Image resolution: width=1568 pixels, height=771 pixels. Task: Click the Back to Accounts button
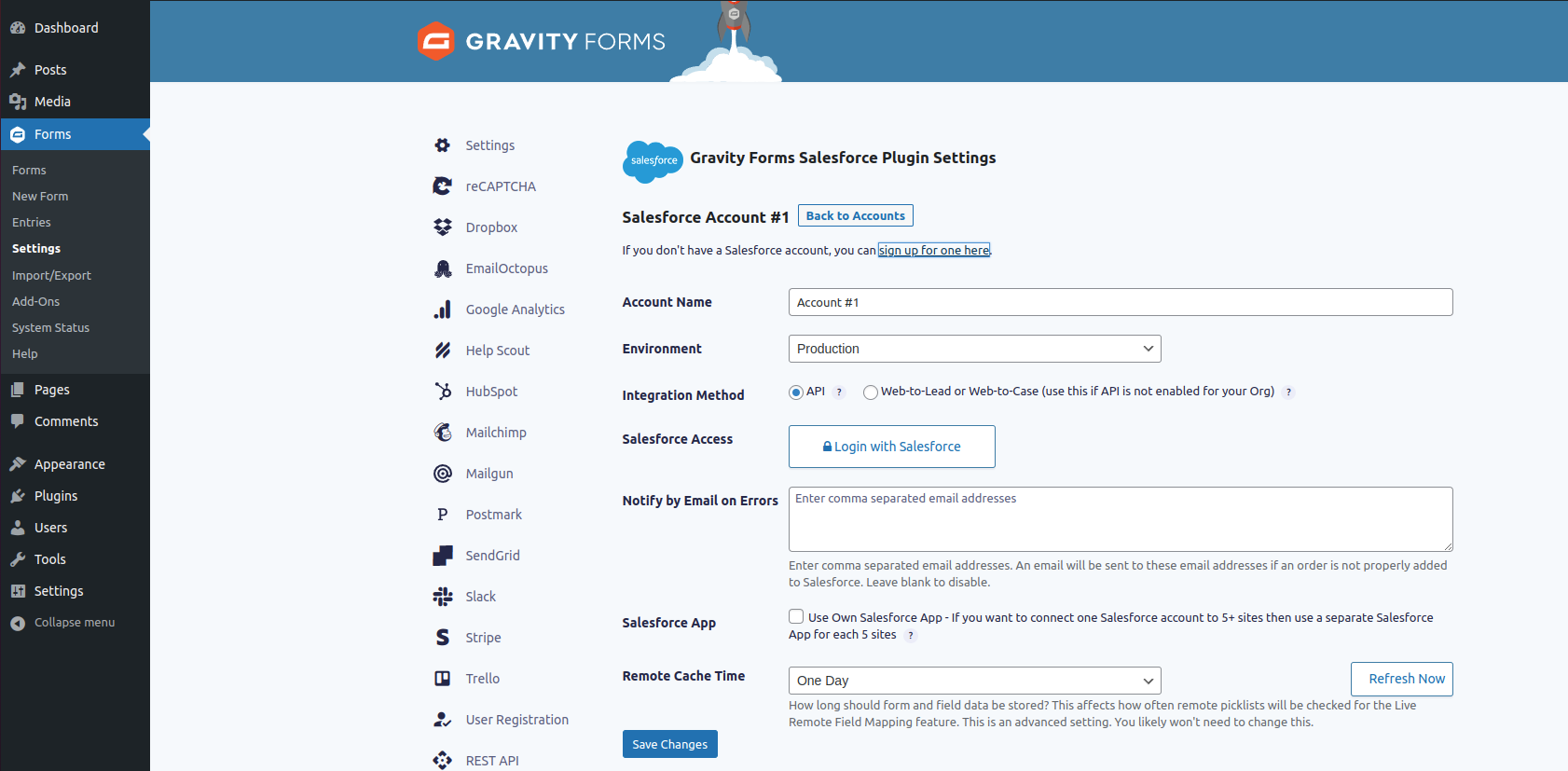[x=855, y=215]
